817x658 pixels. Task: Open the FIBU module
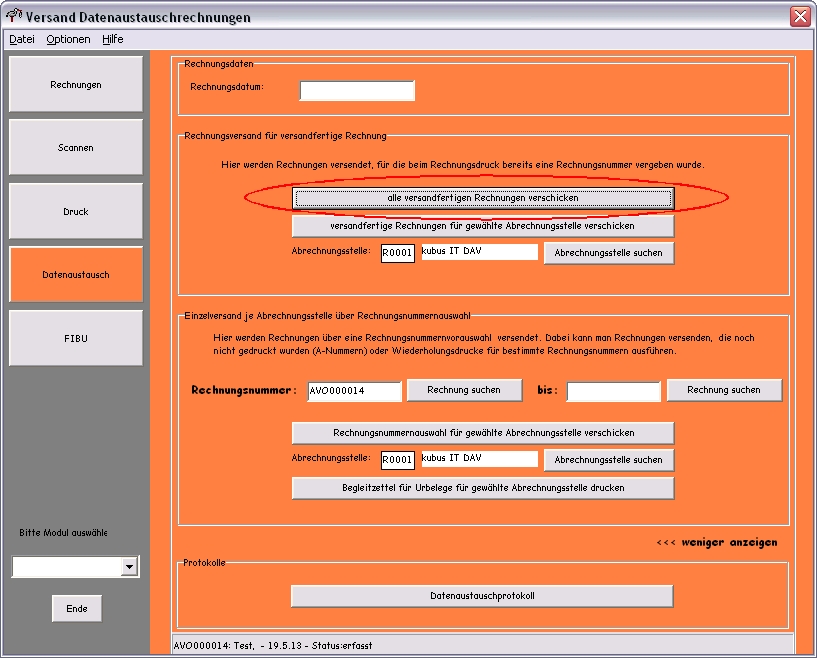click(x=76, y=338)
